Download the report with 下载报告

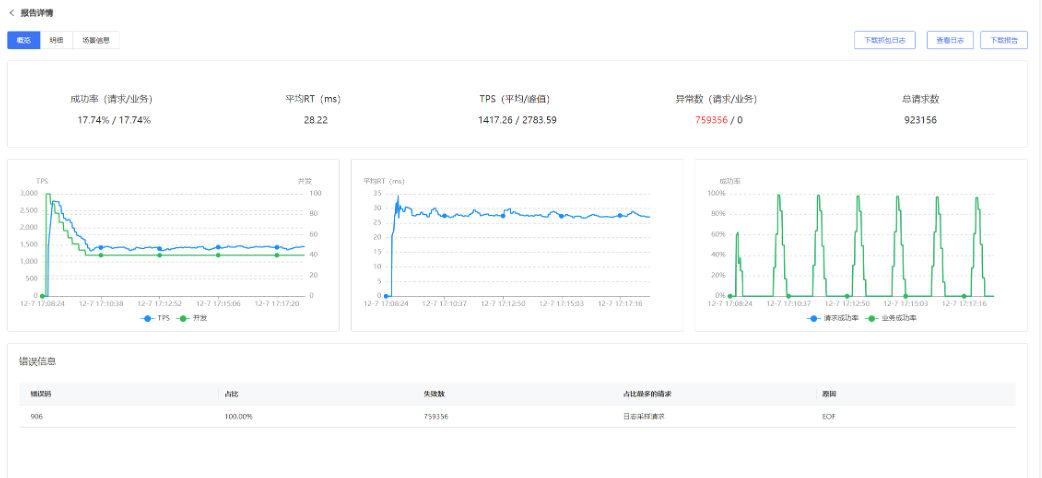click(1004, 40)
